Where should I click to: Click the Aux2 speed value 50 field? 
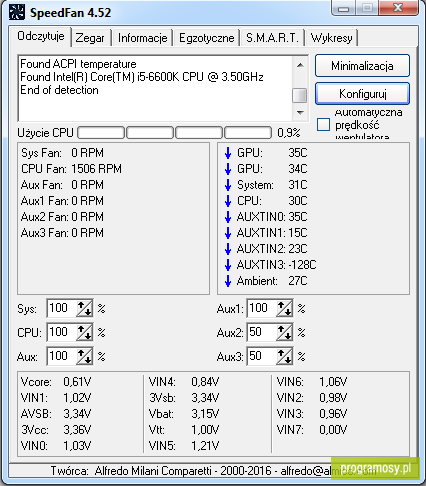tap(262, 332)
